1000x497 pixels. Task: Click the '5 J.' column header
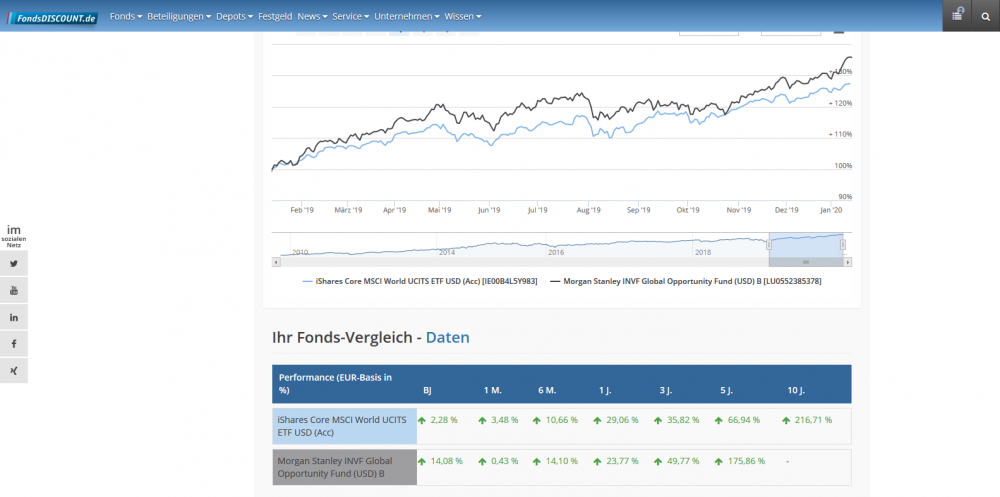tap(726, 391)
